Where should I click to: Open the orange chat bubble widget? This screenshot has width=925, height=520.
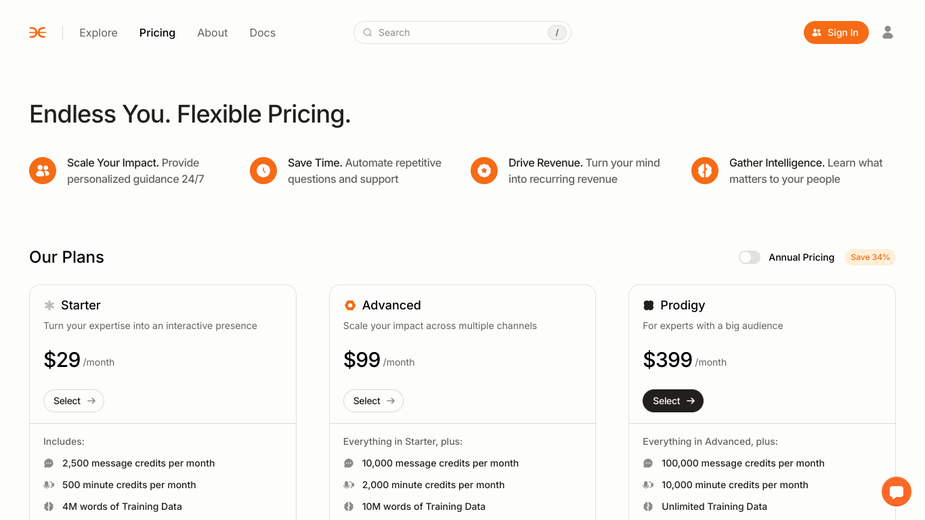897,491
